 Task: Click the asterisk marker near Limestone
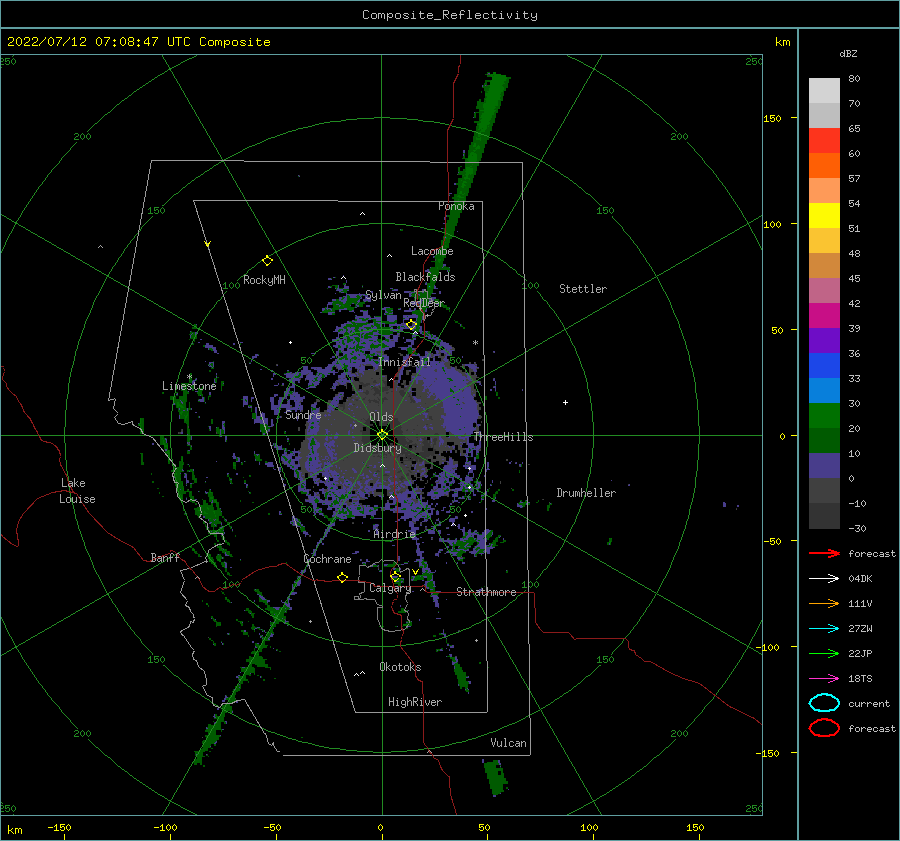[189, 377]
